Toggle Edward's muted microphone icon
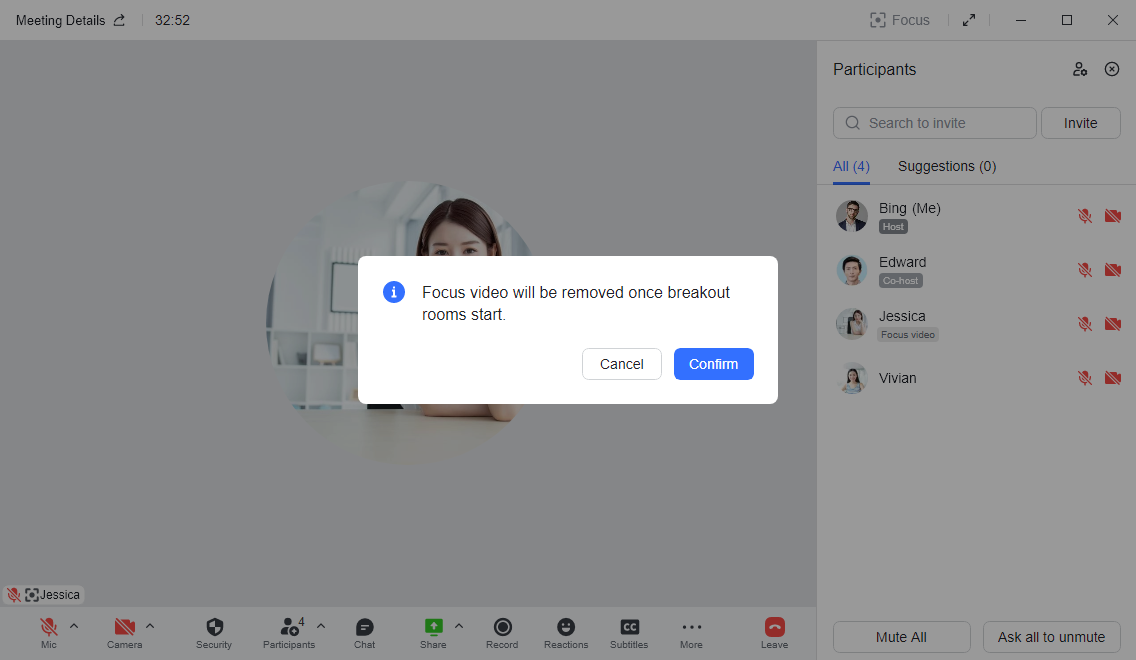 click(x=1084, y=270)
